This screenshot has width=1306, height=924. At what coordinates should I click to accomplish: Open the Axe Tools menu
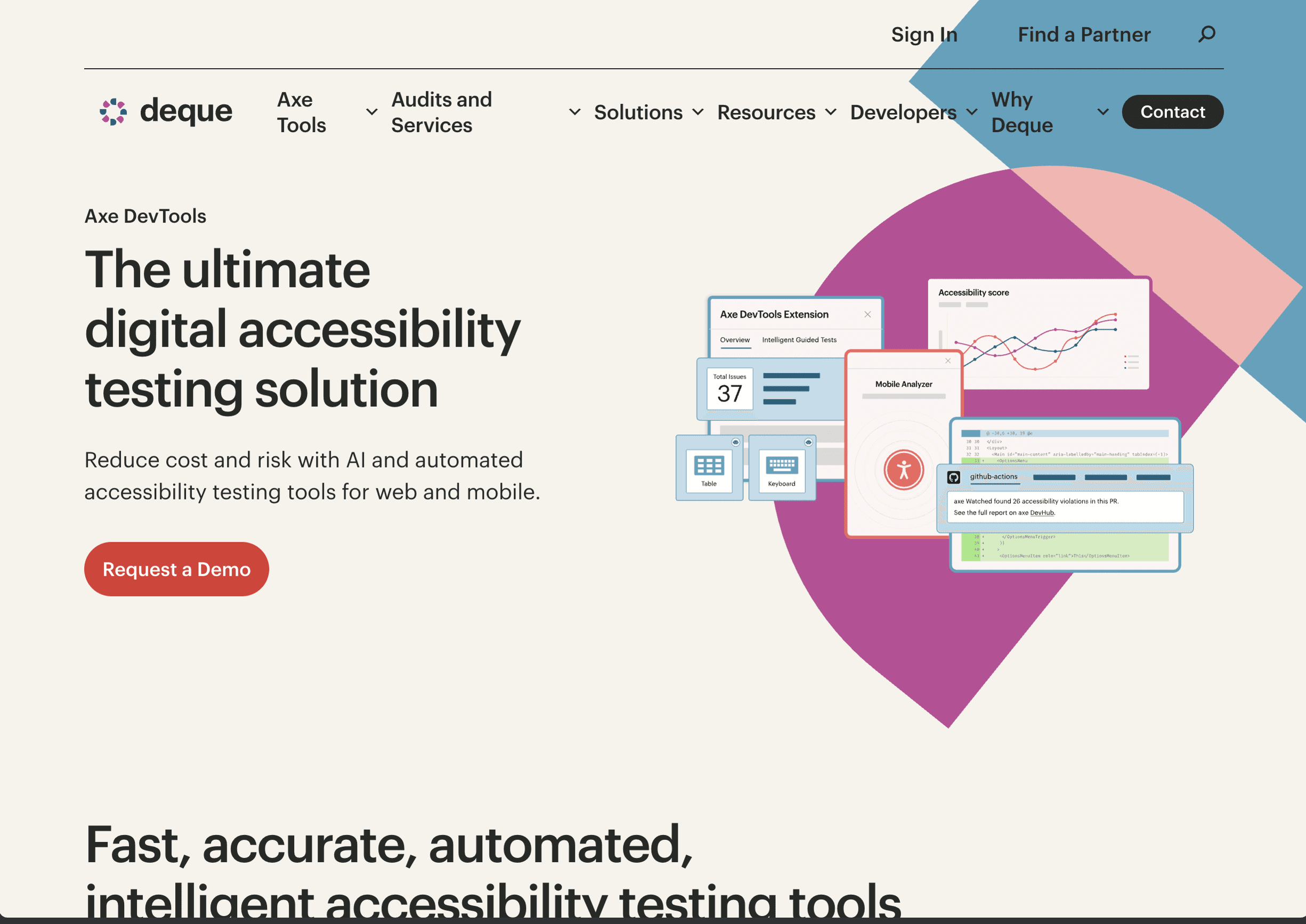tap(302, 112)
